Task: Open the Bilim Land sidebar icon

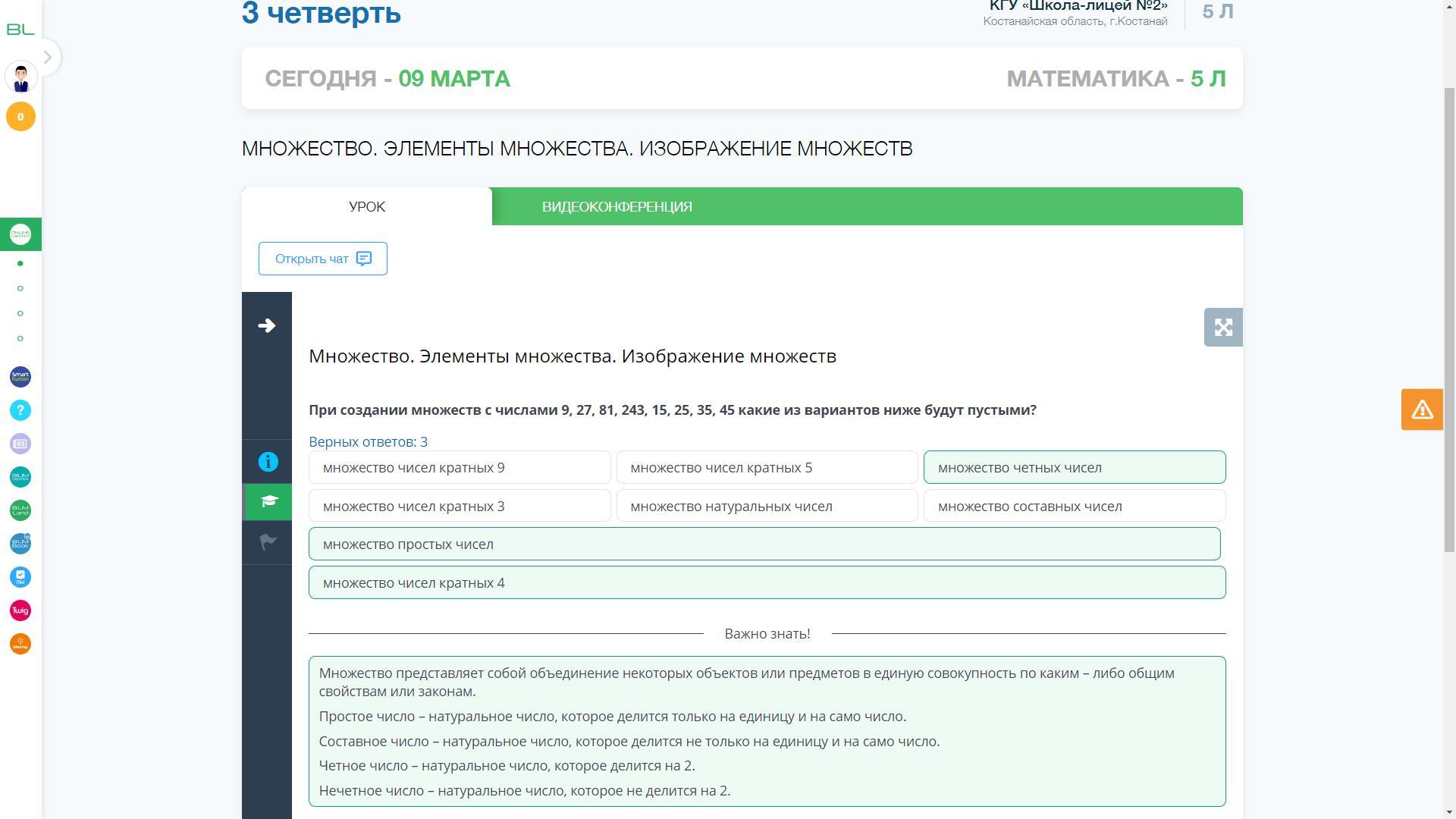Action: 20,510
